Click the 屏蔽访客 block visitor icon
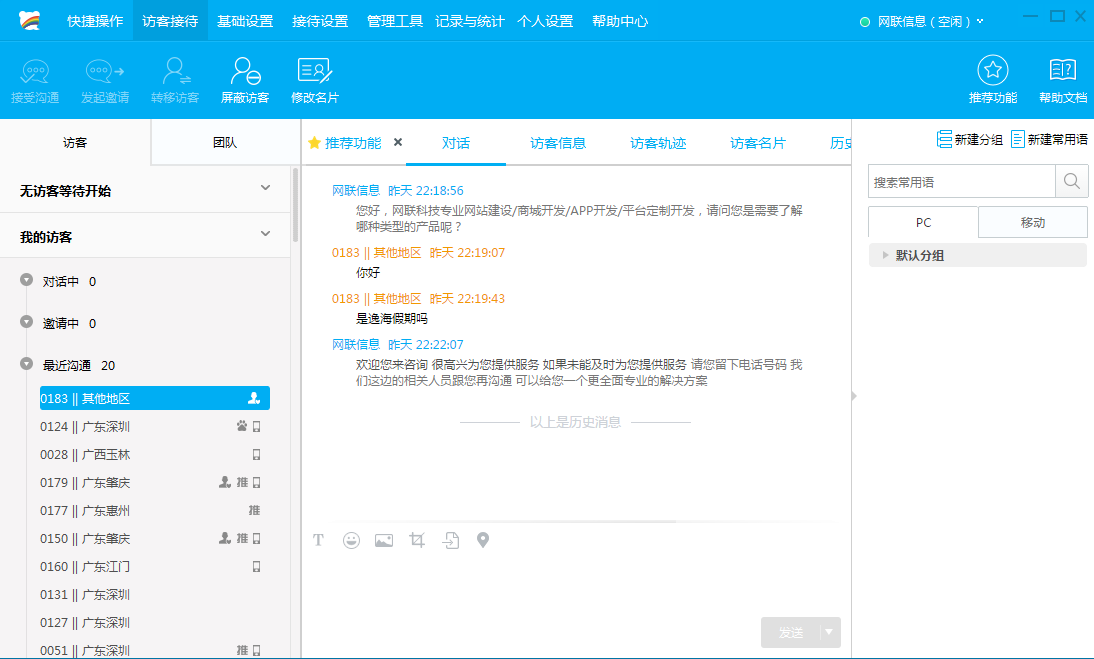Image resolution: width=1094 pixels, height=659 pixels. 245,72
